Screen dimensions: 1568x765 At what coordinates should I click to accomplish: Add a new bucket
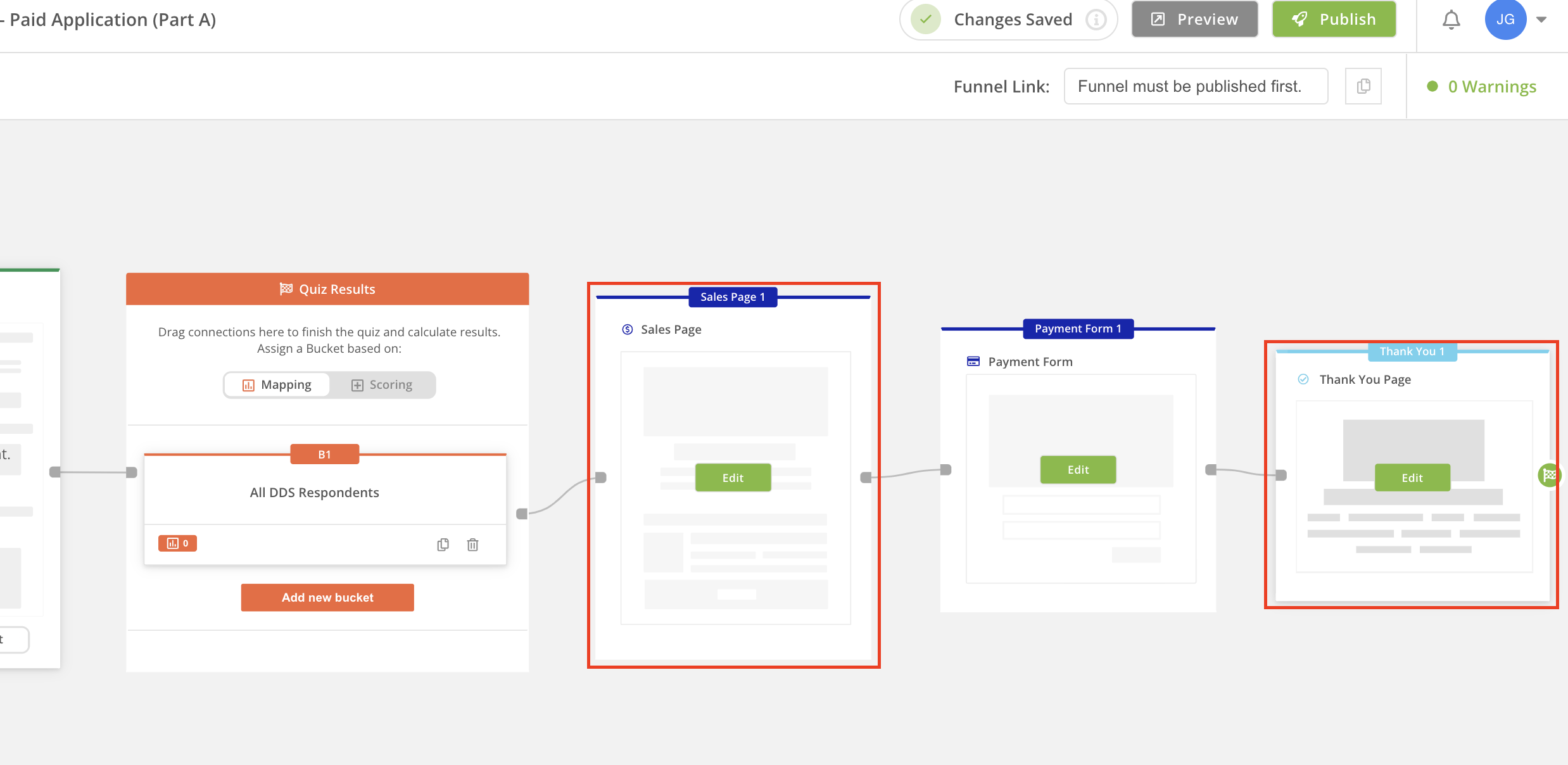(x=327, y=597)
